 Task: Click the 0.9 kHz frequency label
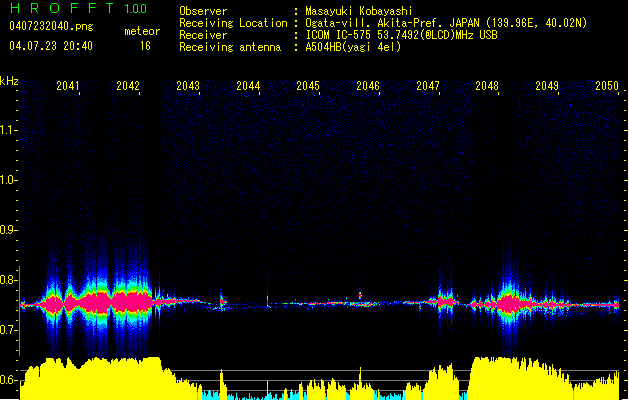click(x=8, y=230)
